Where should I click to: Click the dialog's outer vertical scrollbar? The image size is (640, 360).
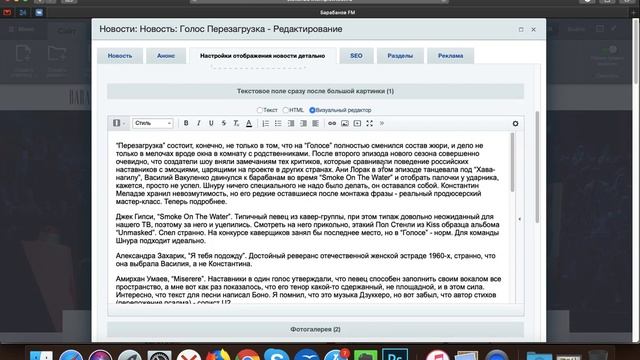[x=537, y=167]
